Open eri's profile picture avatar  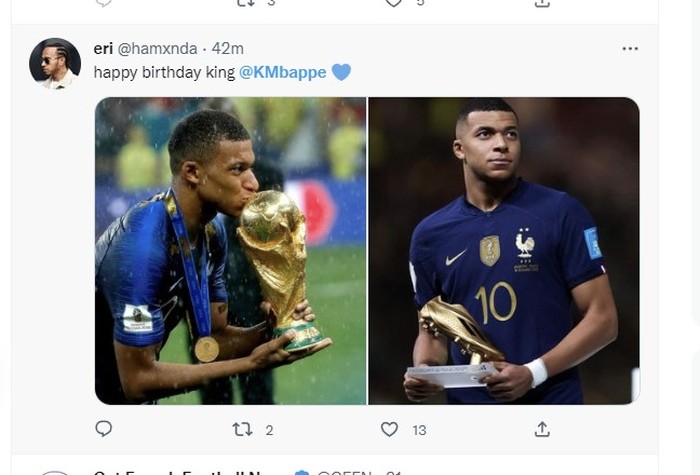click(x=54, y=63)
